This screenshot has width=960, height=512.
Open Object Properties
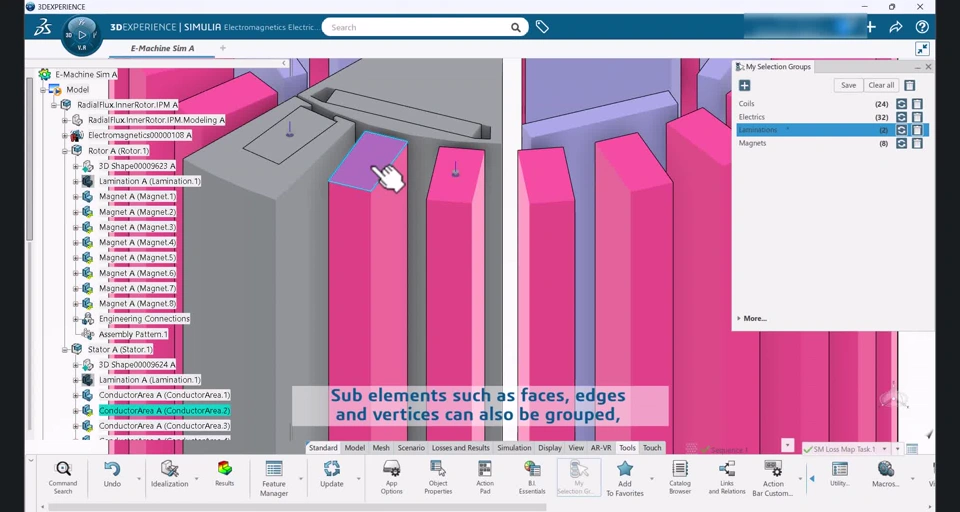(x=438, y=478)
